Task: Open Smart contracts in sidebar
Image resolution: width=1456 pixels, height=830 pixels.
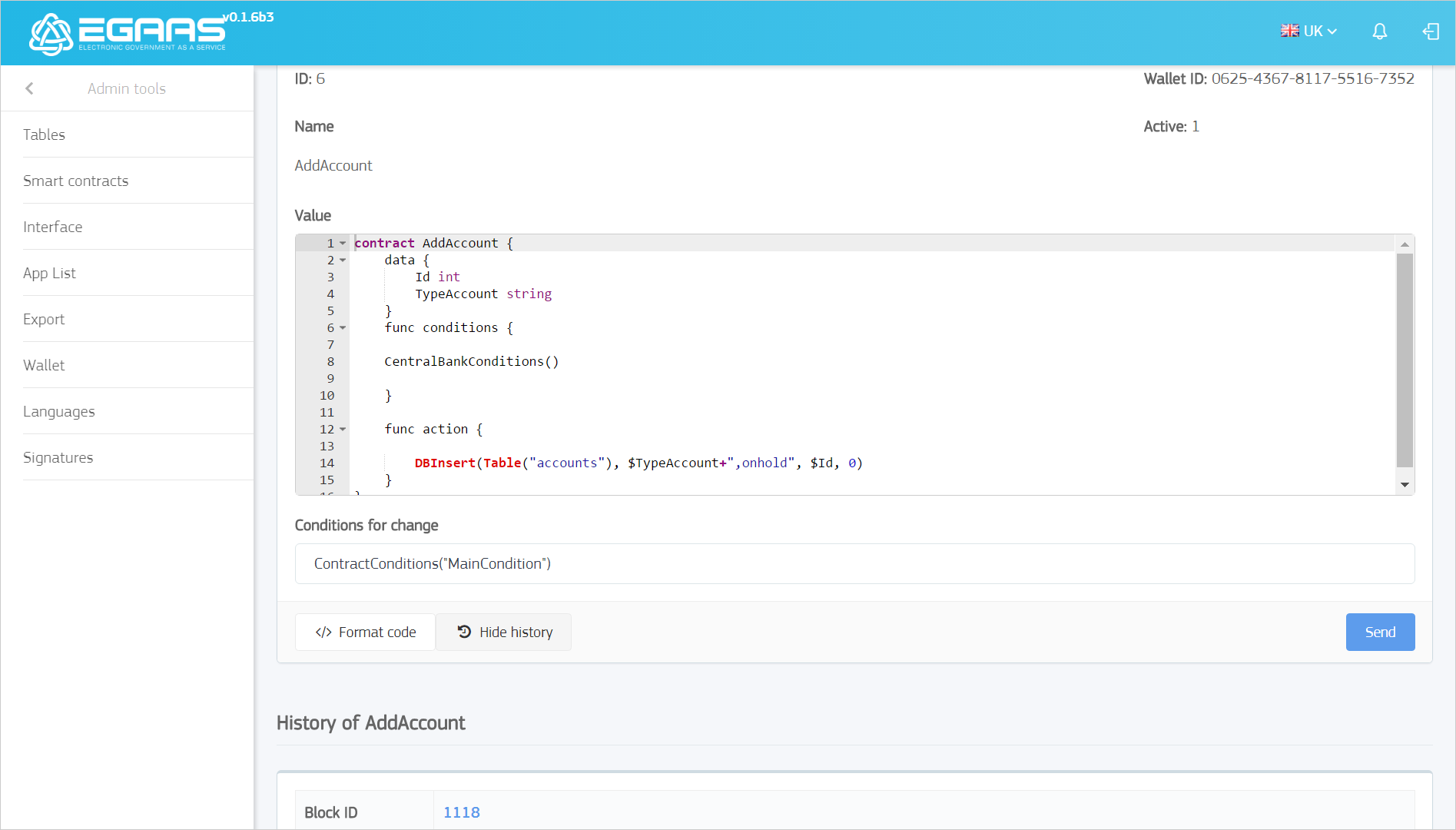Action: tap(75, 181)
